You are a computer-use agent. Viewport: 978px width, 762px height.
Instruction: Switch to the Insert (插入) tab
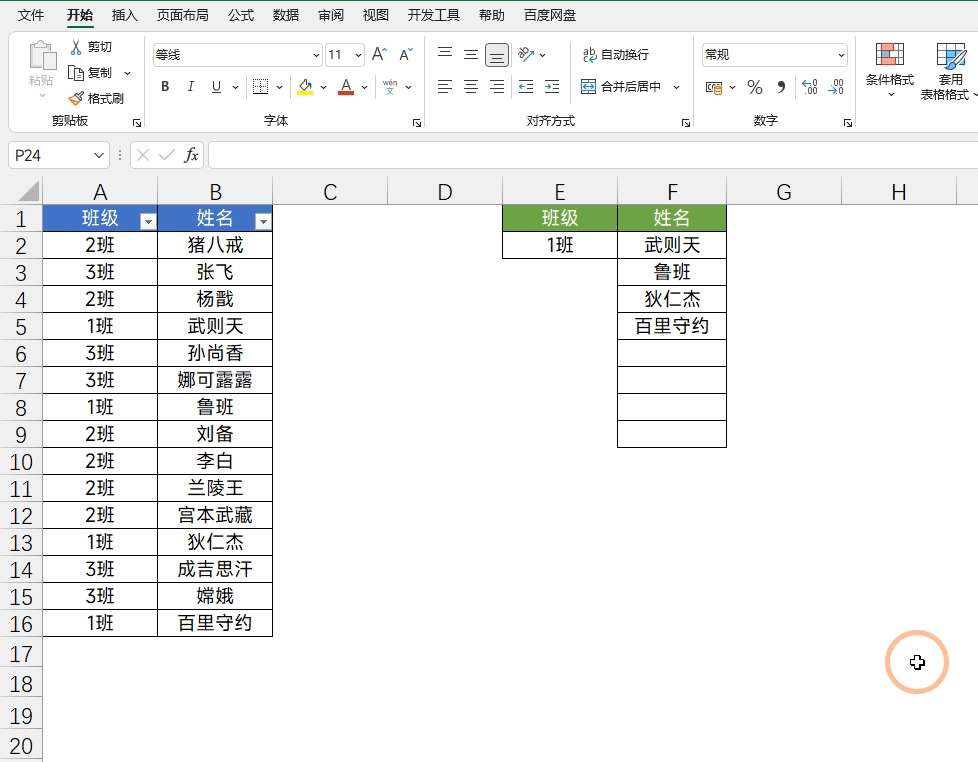point(124,15)
